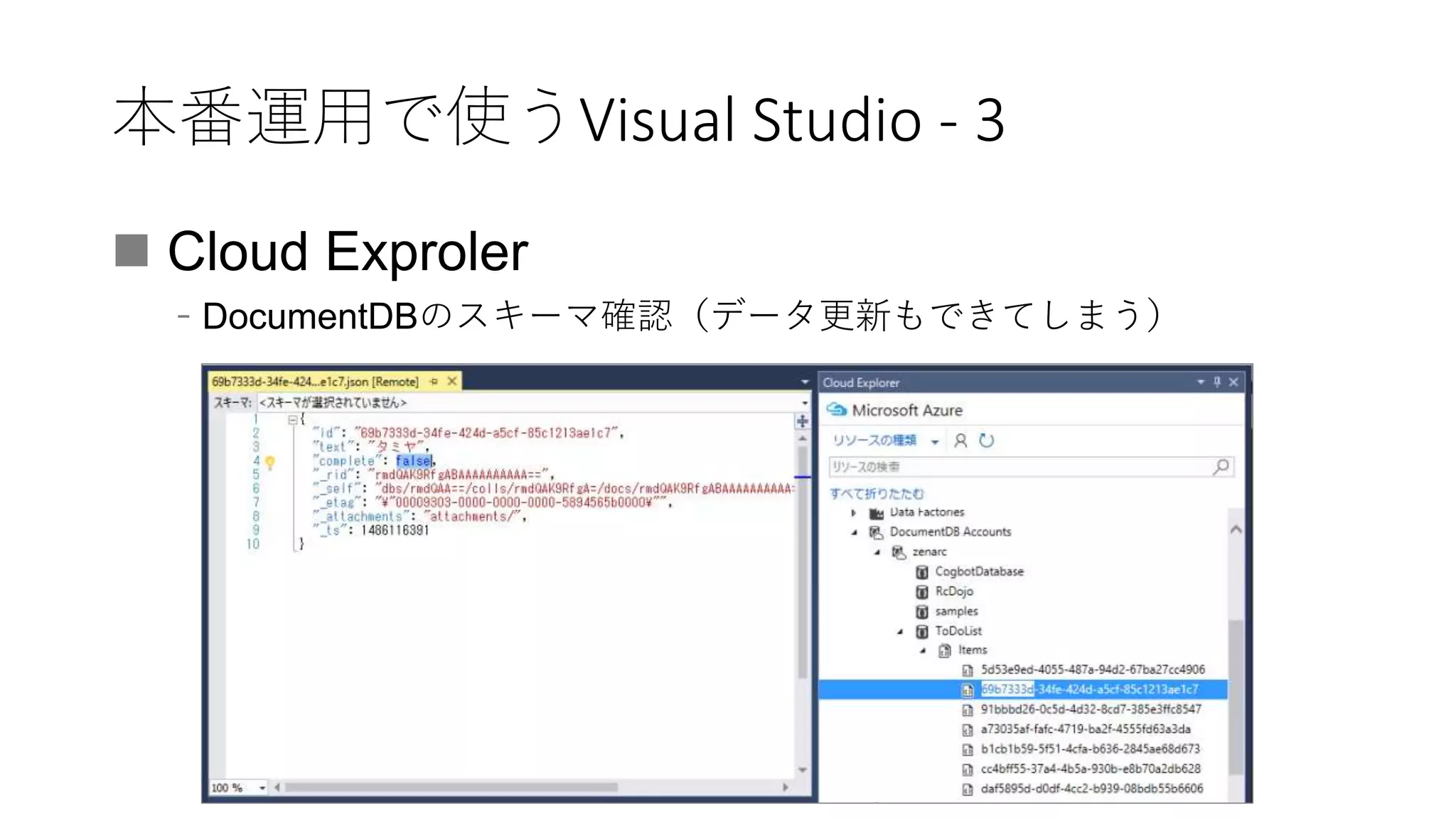1456x819 pixels.
Task: Click the Cloud Explorer scrollbar up chevron
Action: pos(1236,530)
